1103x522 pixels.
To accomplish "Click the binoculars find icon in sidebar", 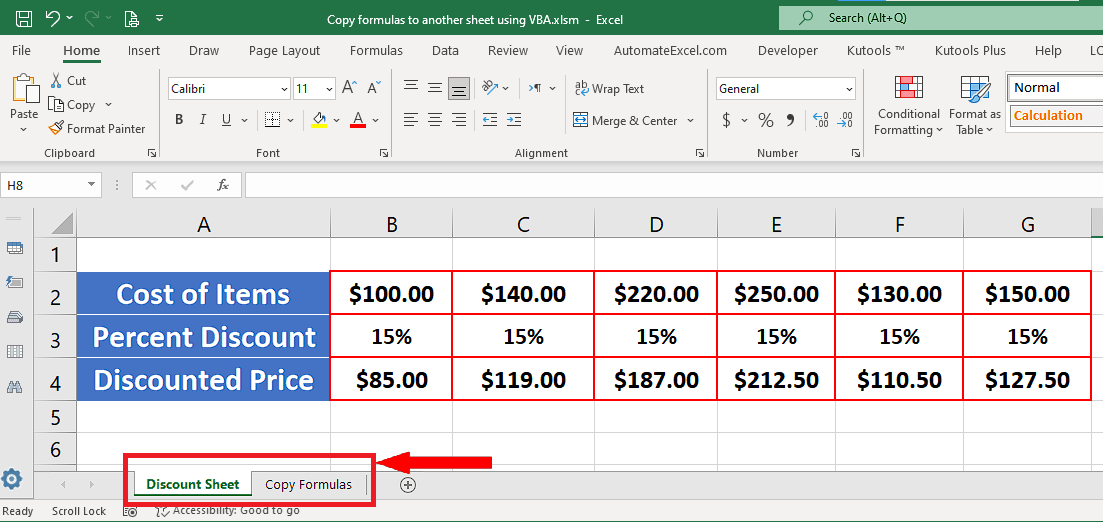I will click(x=14, y=386).
